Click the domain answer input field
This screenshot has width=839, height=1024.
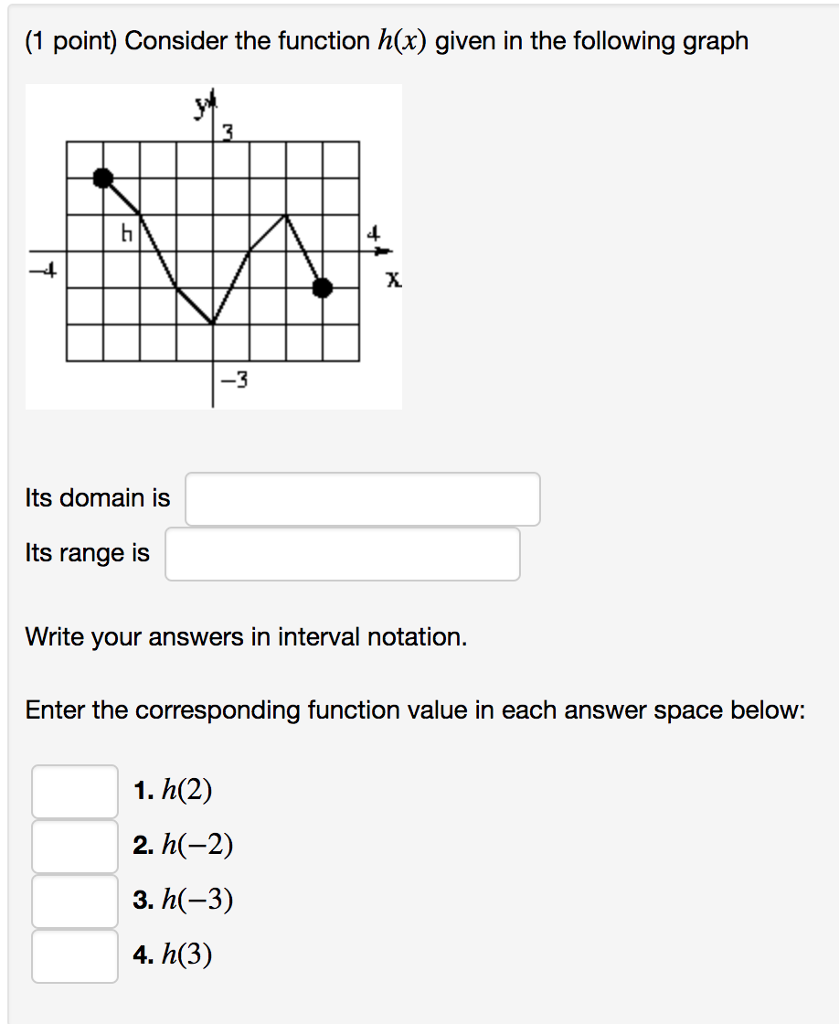pyautogui.click(x=362, y=499)
